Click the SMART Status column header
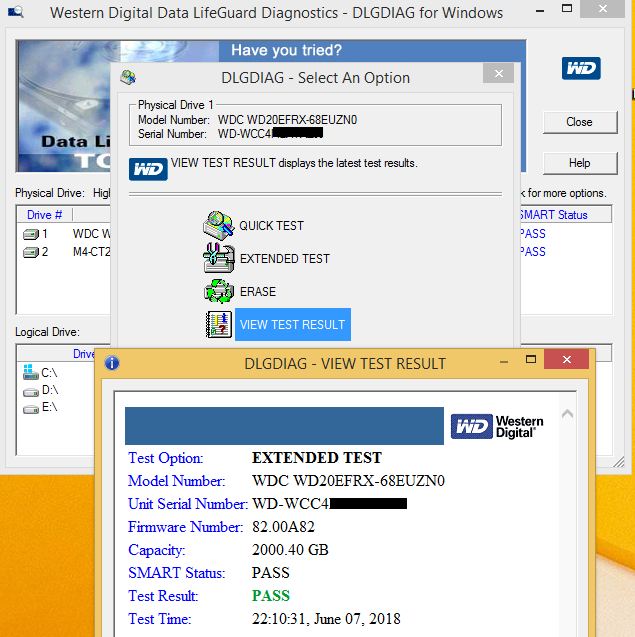Image resolution: width=635 pixels, height=637 pixels. (566, 215)
